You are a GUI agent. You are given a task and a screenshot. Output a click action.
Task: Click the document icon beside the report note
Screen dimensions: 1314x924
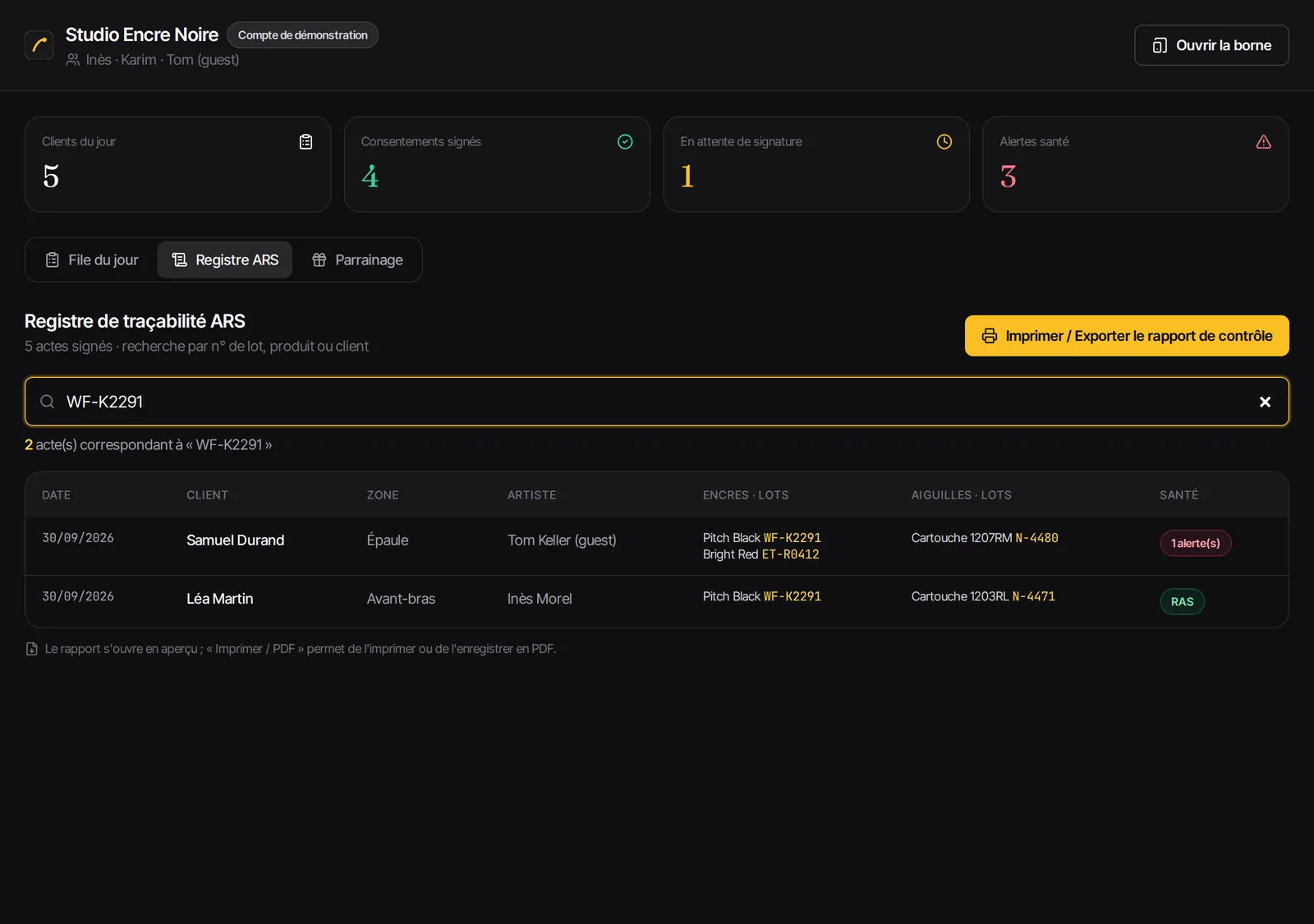coord(32,649)
